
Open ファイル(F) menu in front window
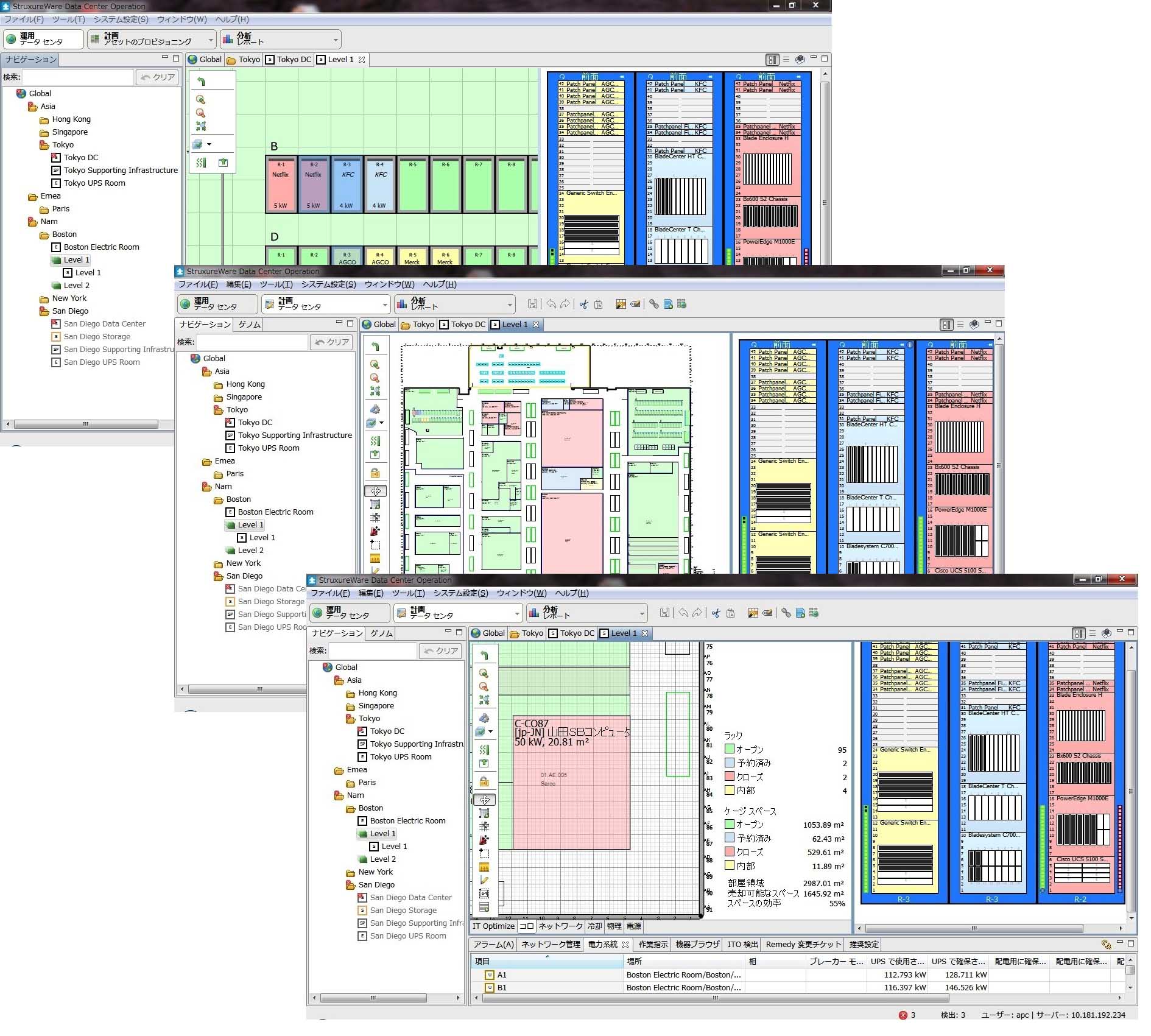point(330,593)
